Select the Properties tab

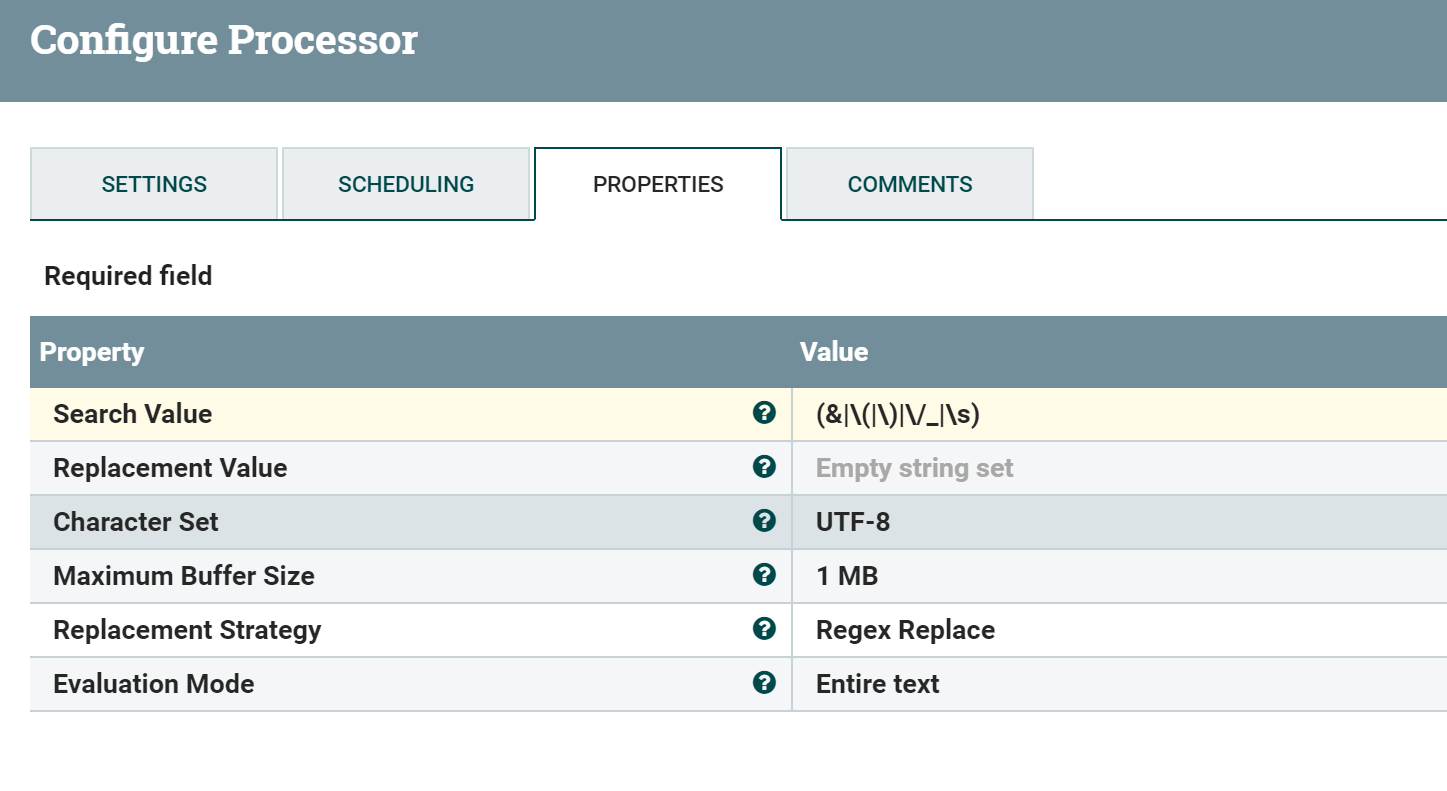(658, 184)
